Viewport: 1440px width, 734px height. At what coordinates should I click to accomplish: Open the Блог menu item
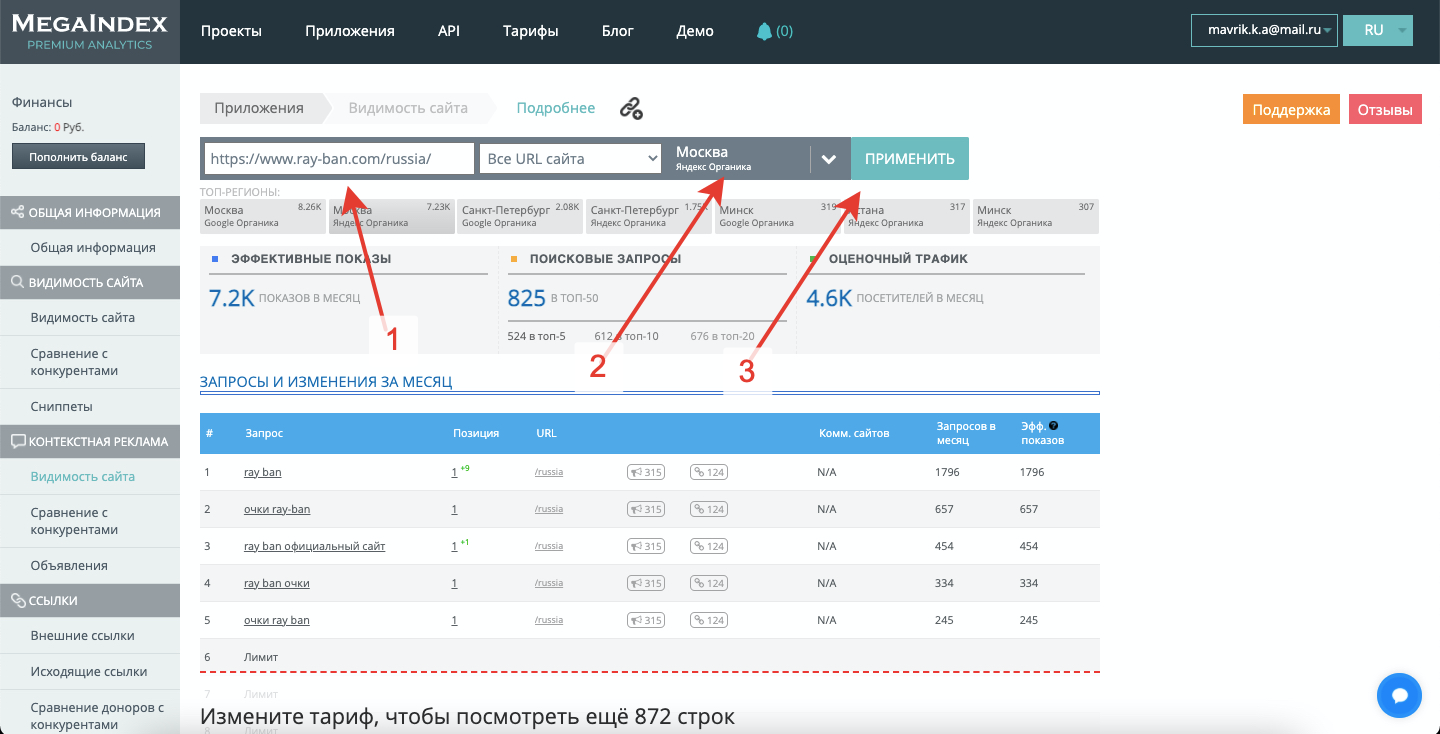[x=618, y=31]
